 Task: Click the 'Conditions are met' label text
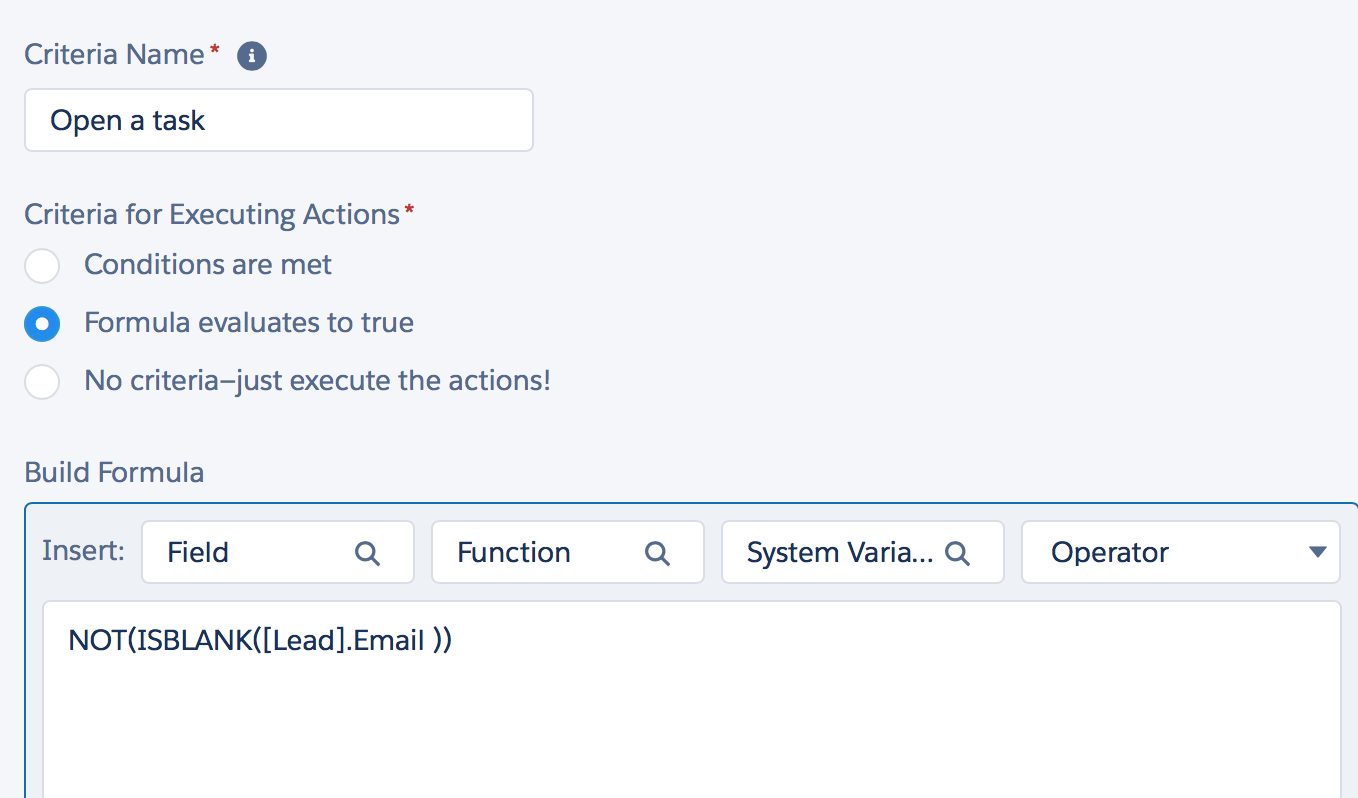coord(208,265)
